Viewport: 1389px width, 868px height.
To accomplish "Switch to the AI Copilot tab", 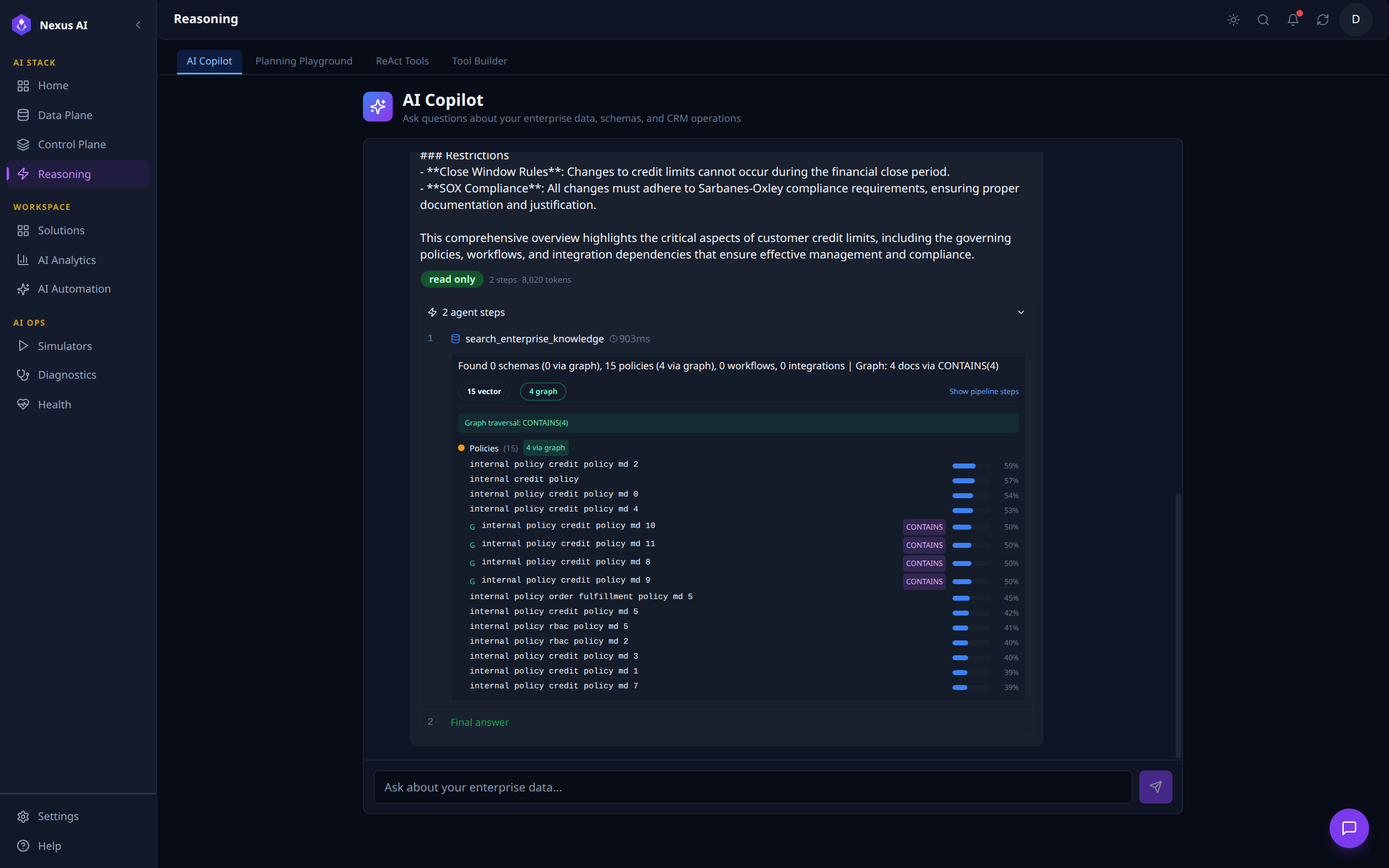I will point(209,61).
